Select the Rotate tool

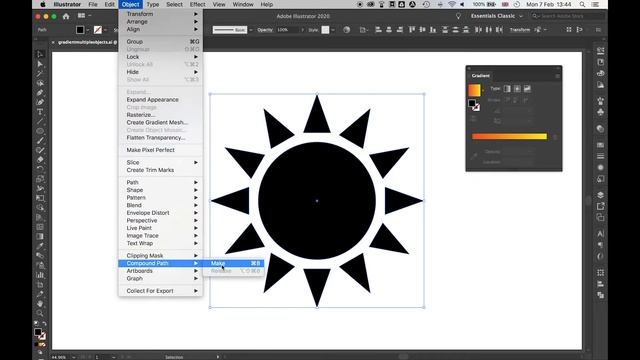pos(40,169)
